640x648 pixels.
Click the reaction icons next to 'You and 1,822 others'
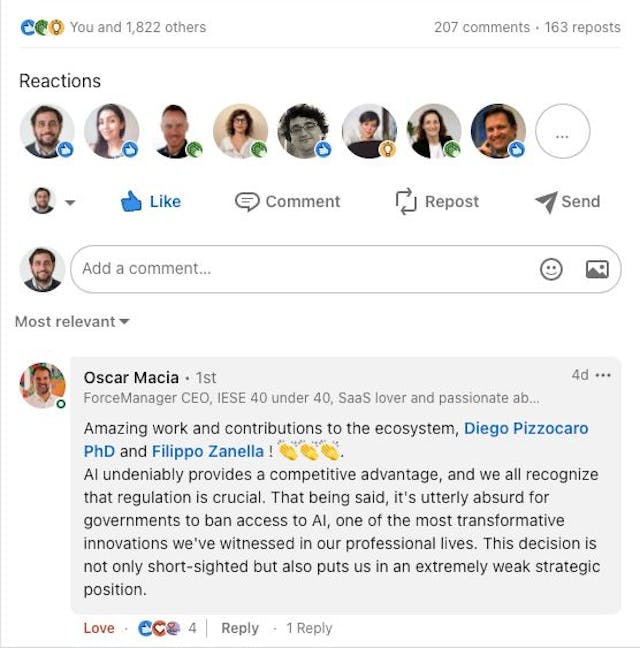pos(42,27)
